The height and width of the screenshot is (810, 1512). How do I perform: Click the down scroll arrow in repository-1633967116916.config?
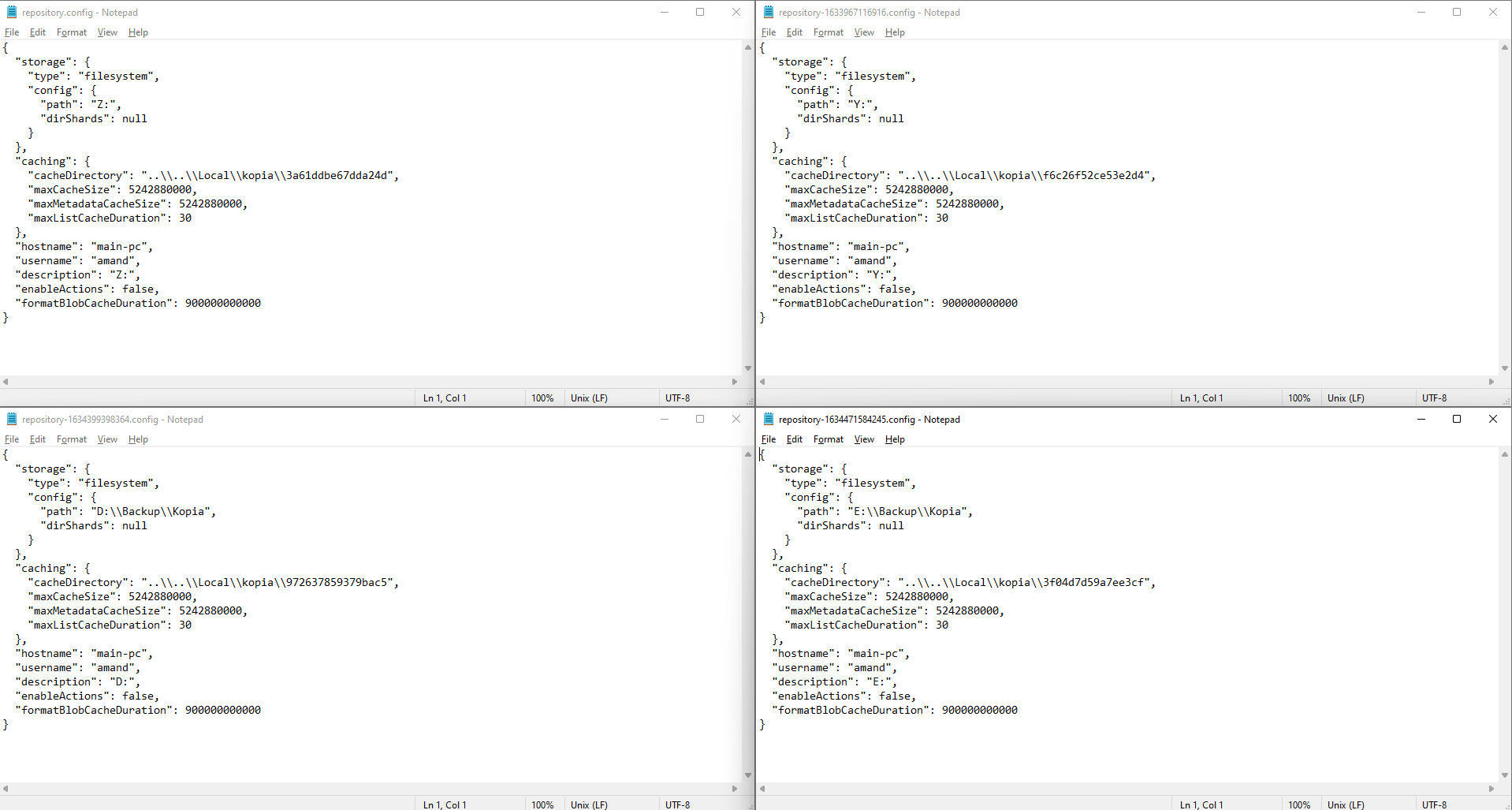1503,368
